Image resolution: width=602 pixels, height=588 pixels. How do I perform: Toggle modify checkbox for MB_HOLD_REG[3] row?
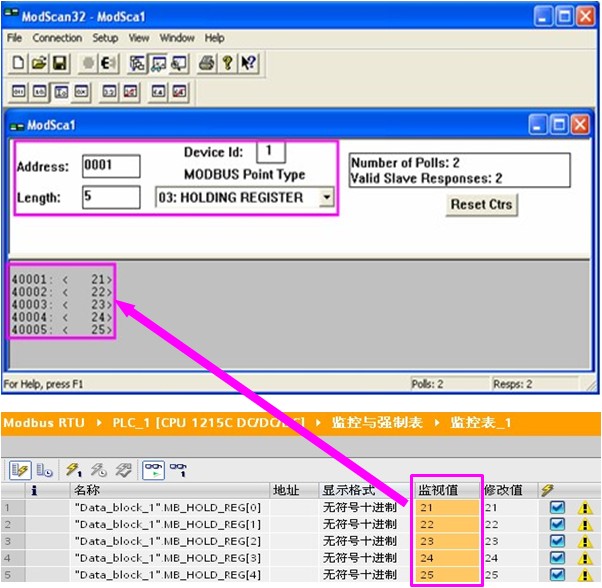[x=557, y=558]
